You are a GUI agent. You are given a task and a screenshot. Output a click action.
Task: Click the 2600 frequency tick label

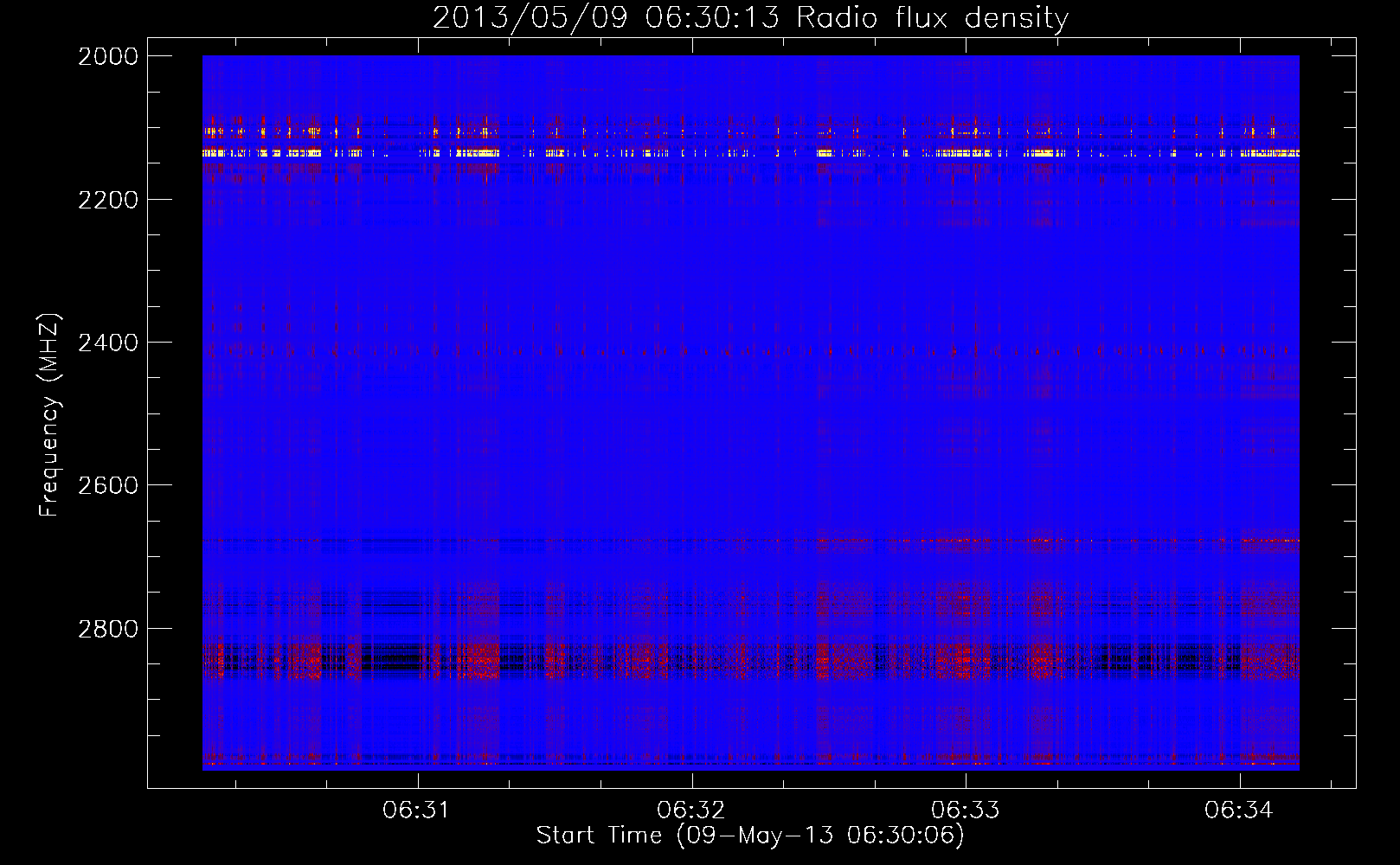click(108, 485)
